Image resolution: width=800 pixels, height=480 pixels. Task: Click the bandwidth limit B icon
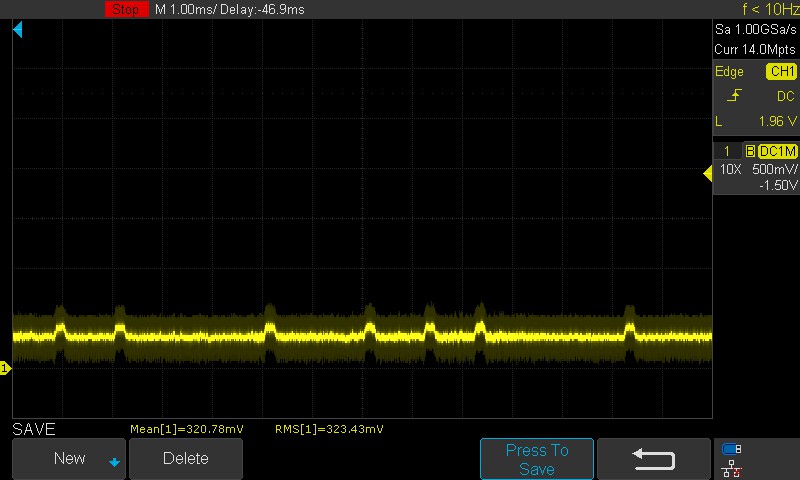click(749, 151)
